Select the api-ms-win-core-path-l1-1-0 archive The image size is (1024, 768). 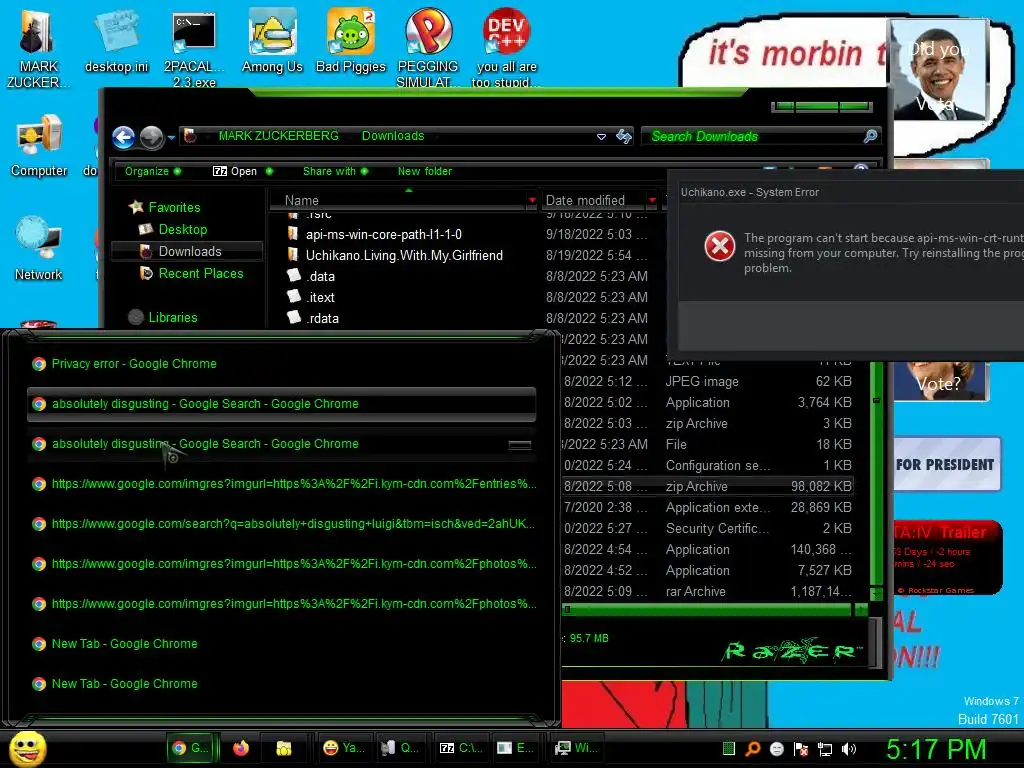click(x=374, y=234)
